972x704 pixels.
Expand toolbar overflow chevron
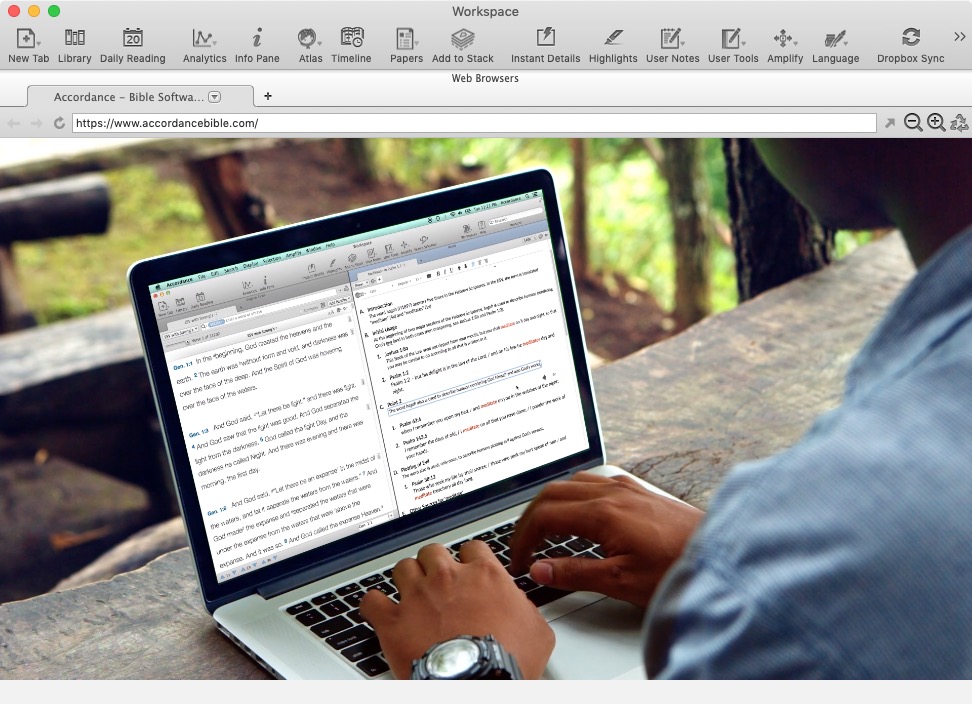(x=959, y=37)
